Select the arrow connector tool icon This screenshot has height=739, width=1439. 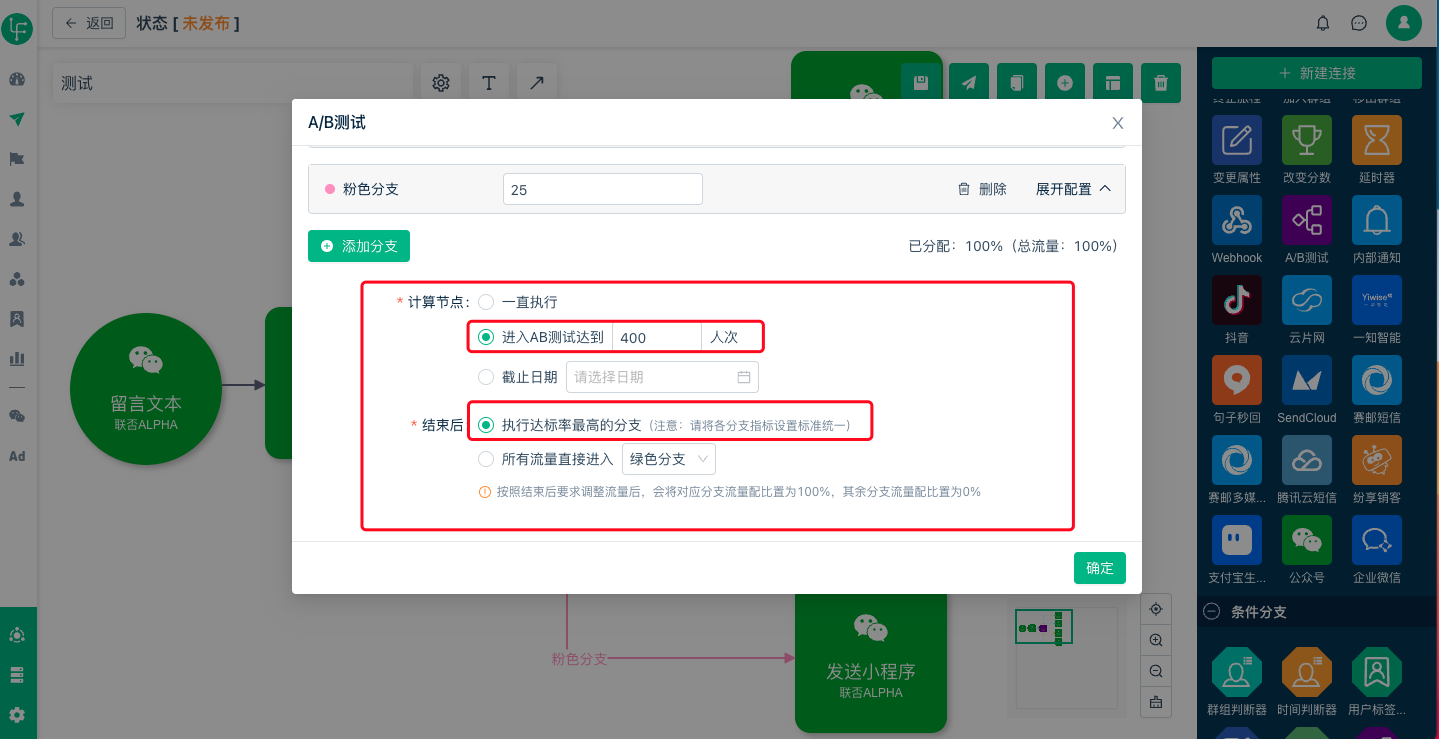(x=537, y=83)
